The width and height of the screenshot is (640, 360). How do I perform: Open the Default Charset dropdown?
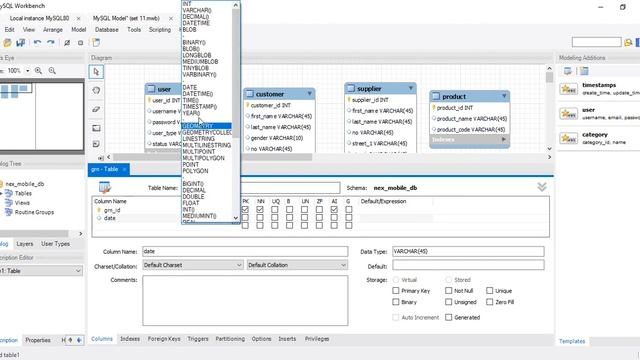coord(193,265)
